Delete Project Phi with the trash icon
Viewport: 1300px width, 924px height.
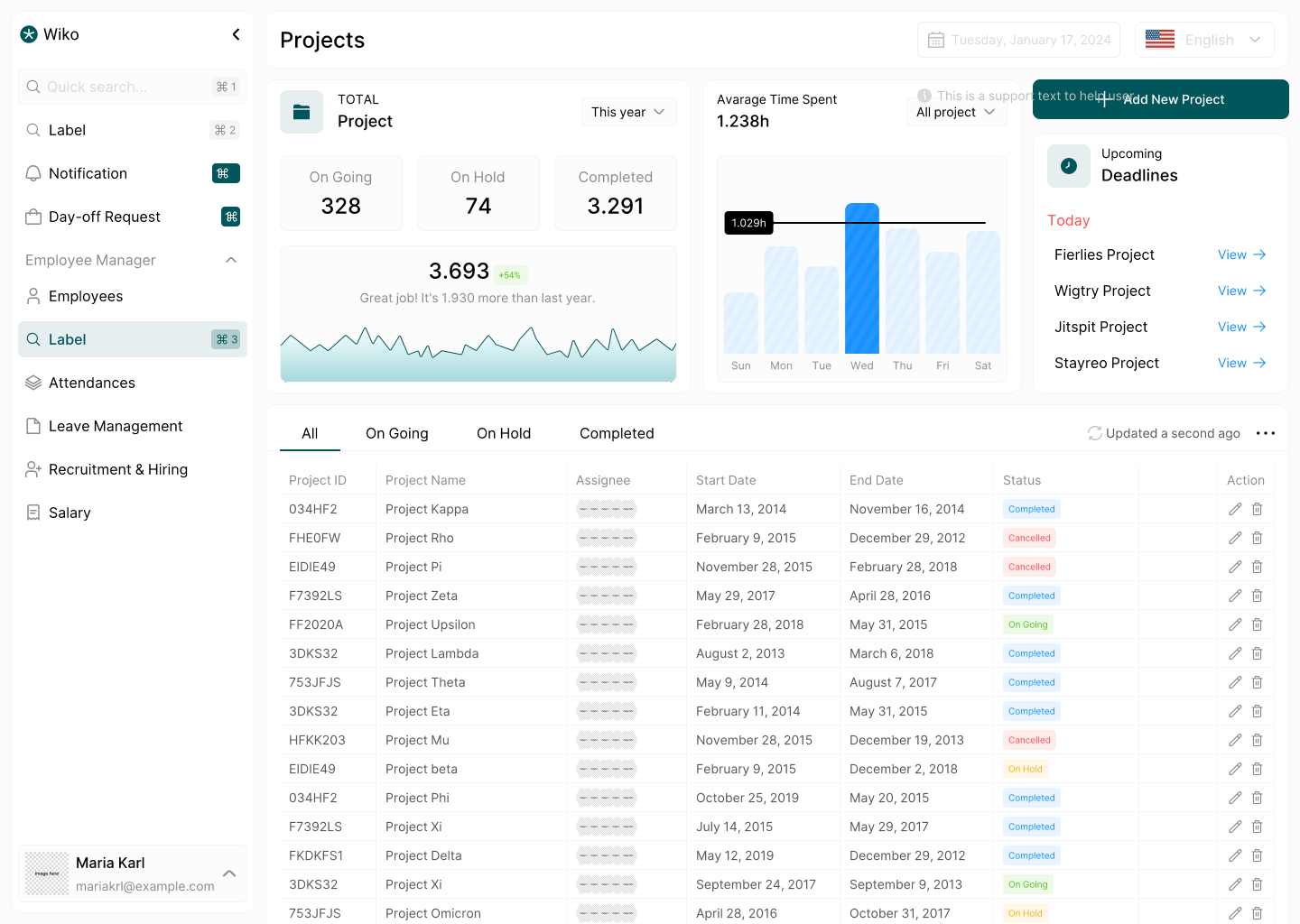point(1257,798)
